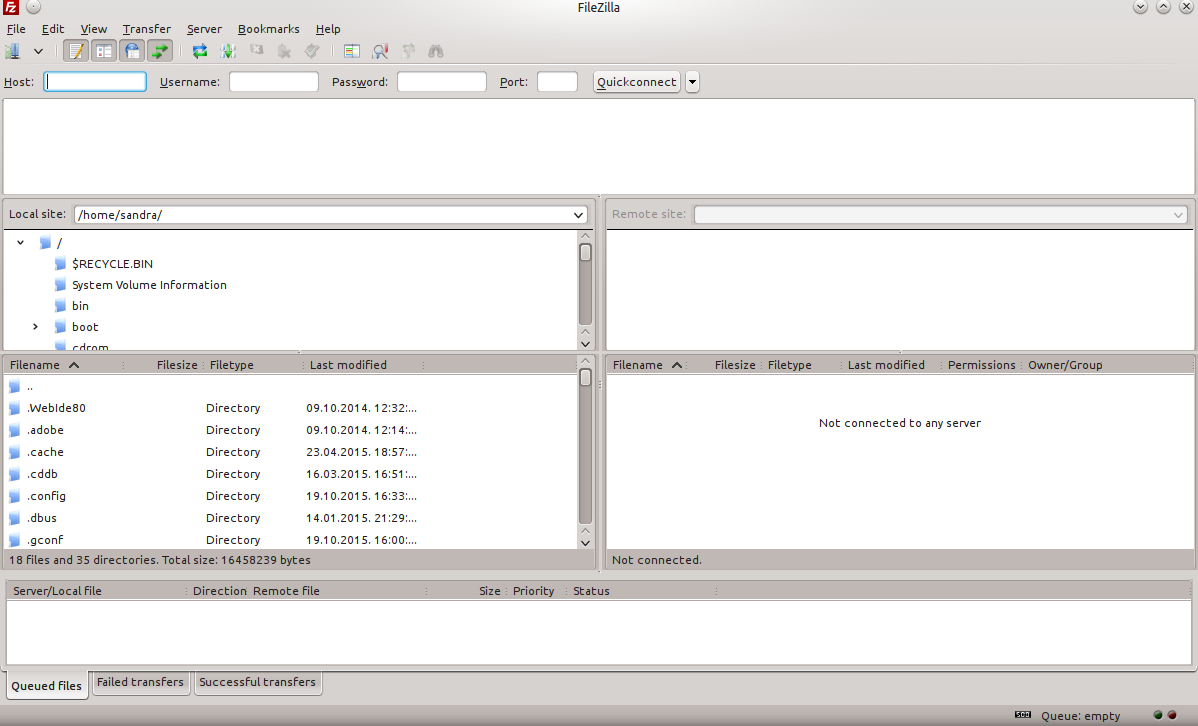Click the cancel current operation icon
Screen dimensions: 1198x726
pos(257,51)
